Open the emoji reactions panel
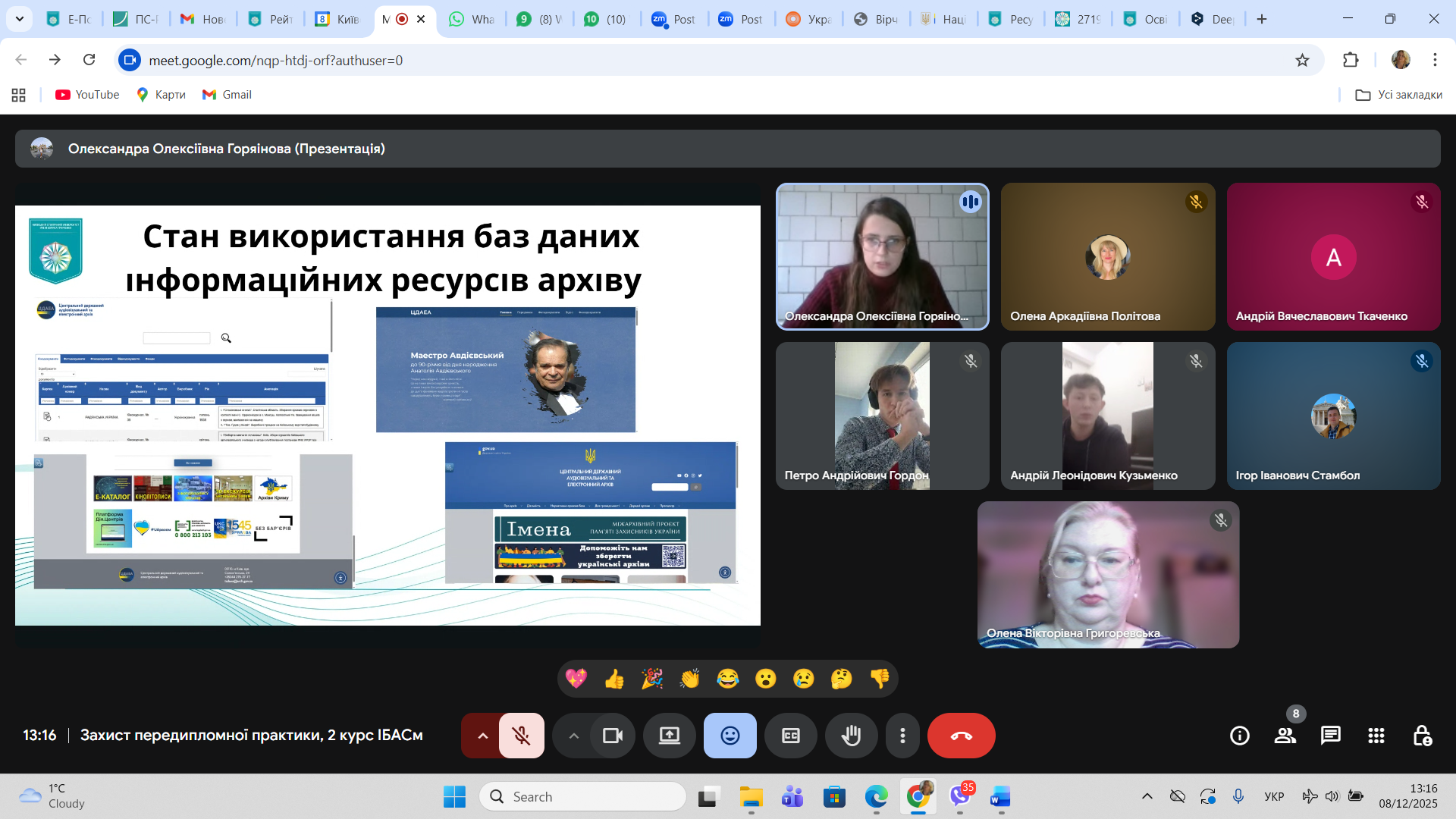The width and height of the screenshot is (1456, 819). click(730, 735)
